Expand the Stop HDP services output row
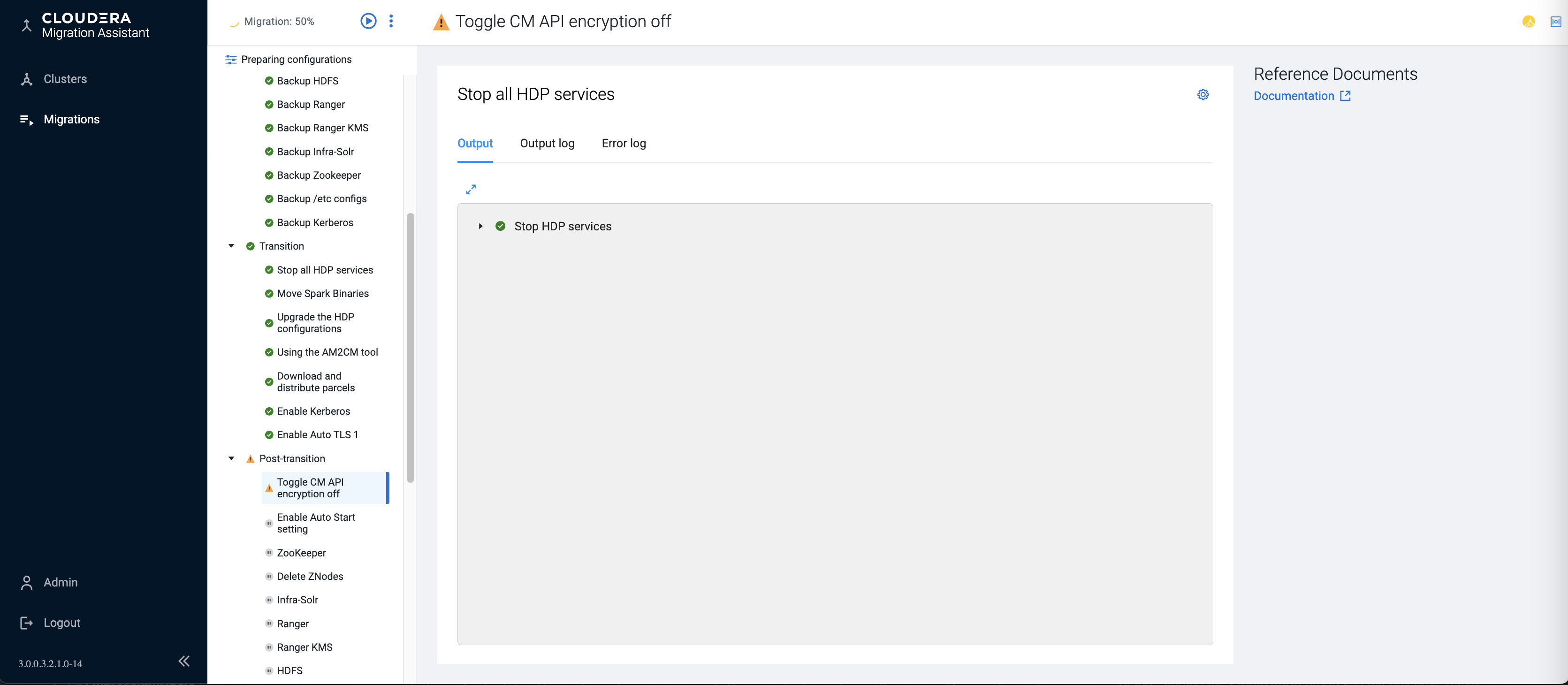This screenshot has height=685, width=1568. pyautogui.click(x=480, y=227)
